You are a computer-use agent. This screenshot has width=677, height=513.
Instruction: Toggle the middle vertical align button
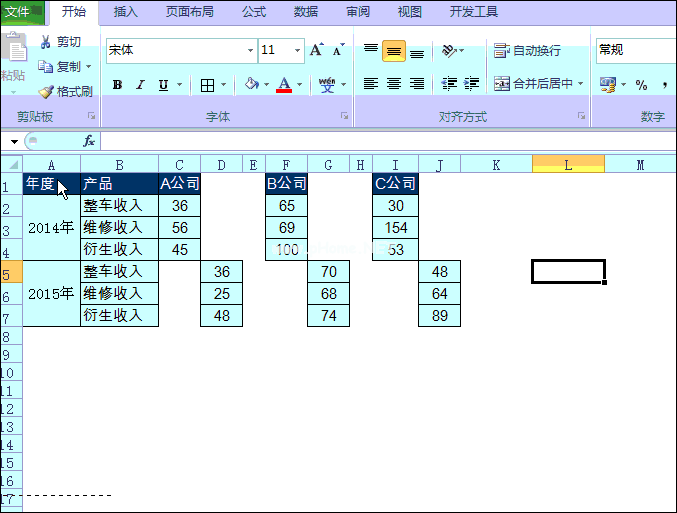click(394, 51)
